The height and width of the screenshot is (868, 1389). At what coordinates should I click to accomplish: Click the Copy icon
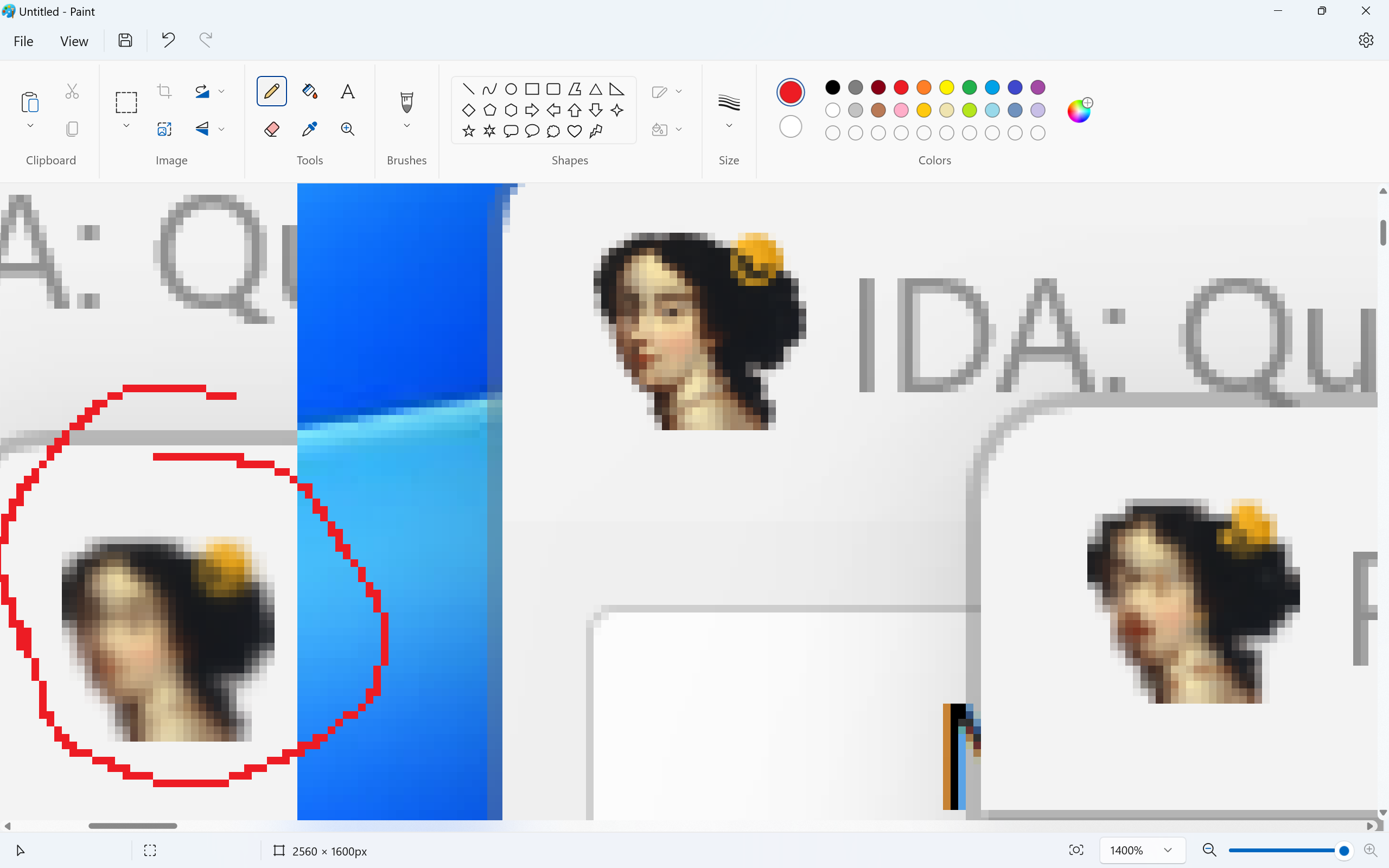tap(72, 129)
